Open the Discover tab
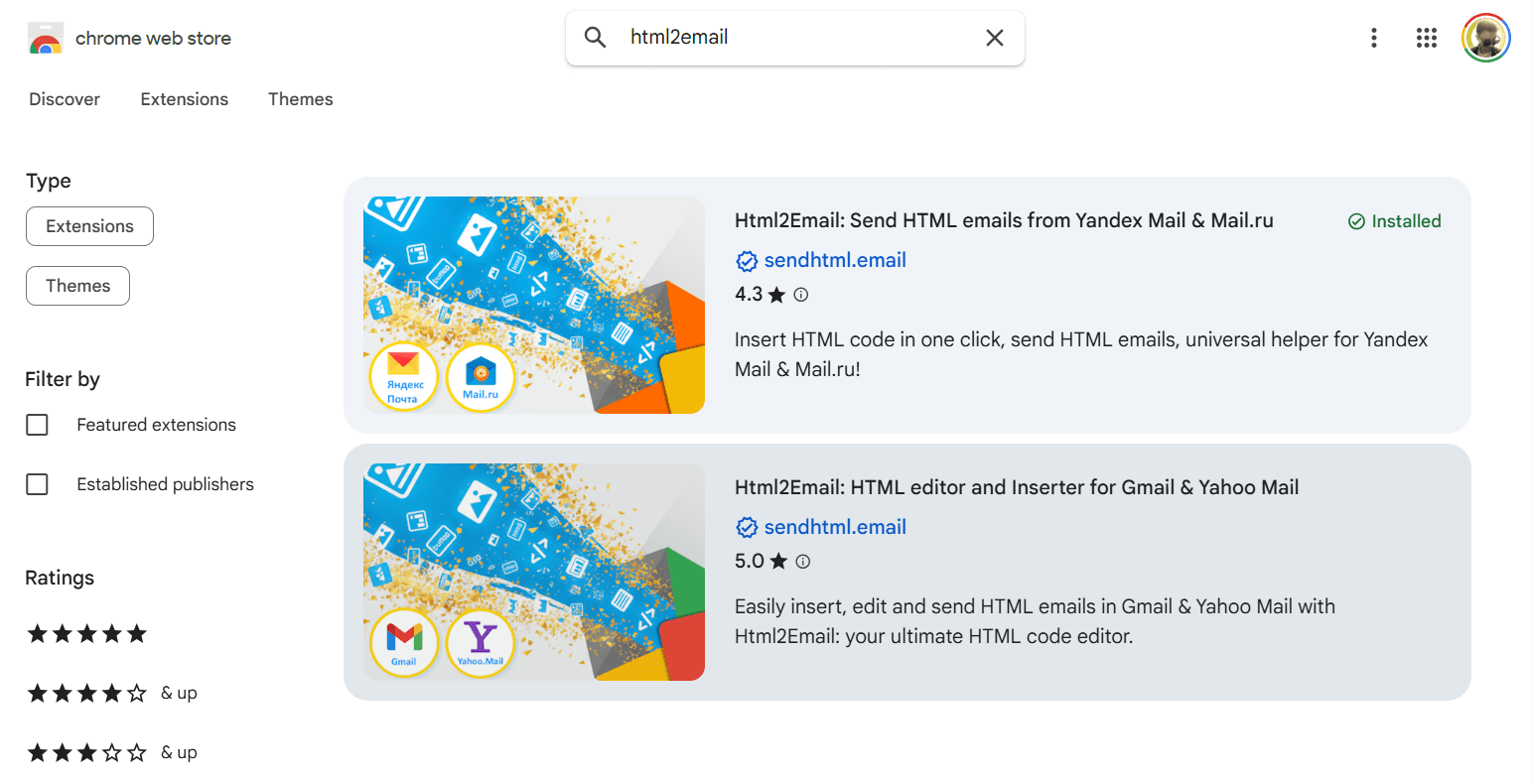The height and width of the screenshot is (784, 1532). (64, 99)
